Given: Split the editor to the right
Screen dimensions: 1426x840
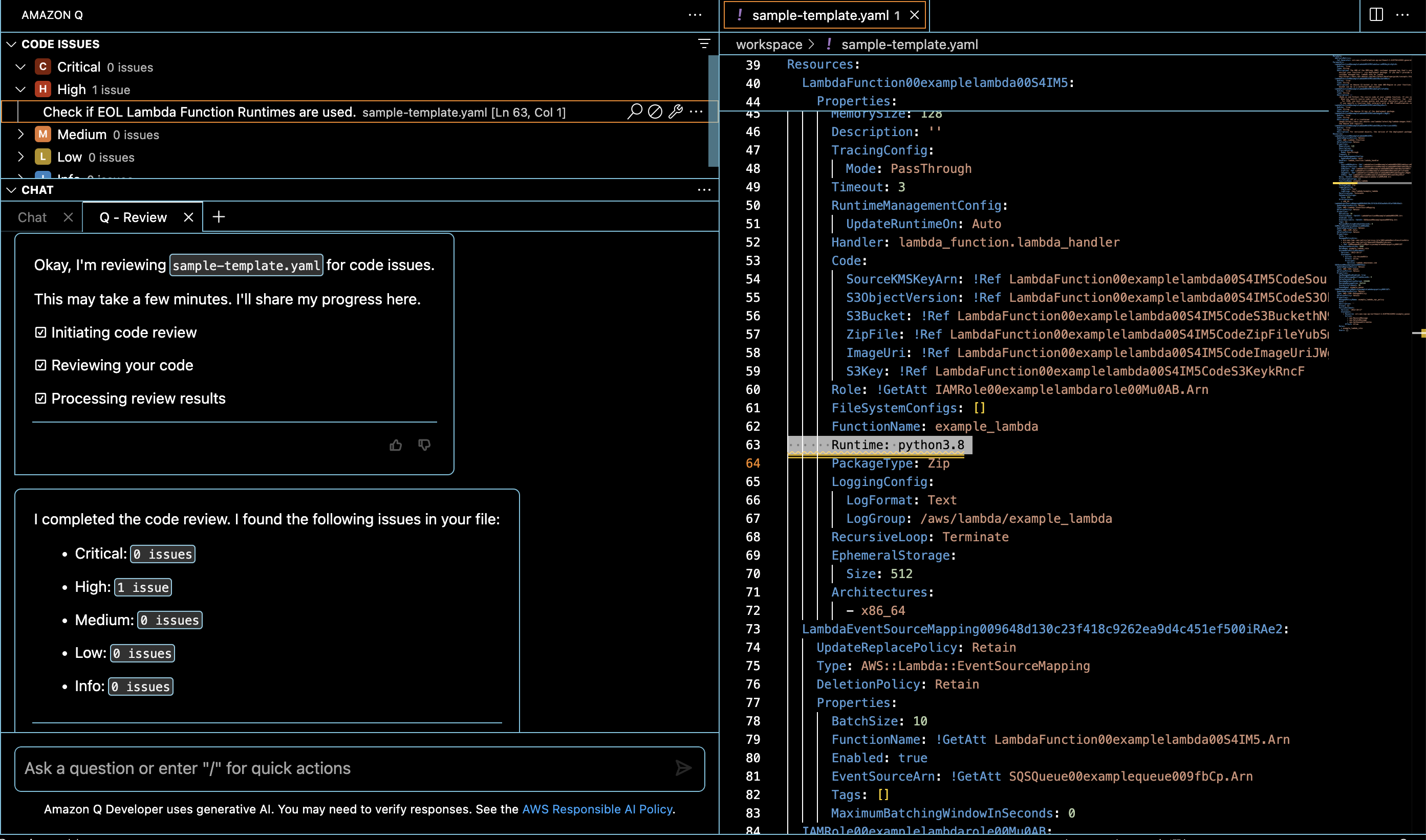Looking at the screenshot, I should point(1376,15).
